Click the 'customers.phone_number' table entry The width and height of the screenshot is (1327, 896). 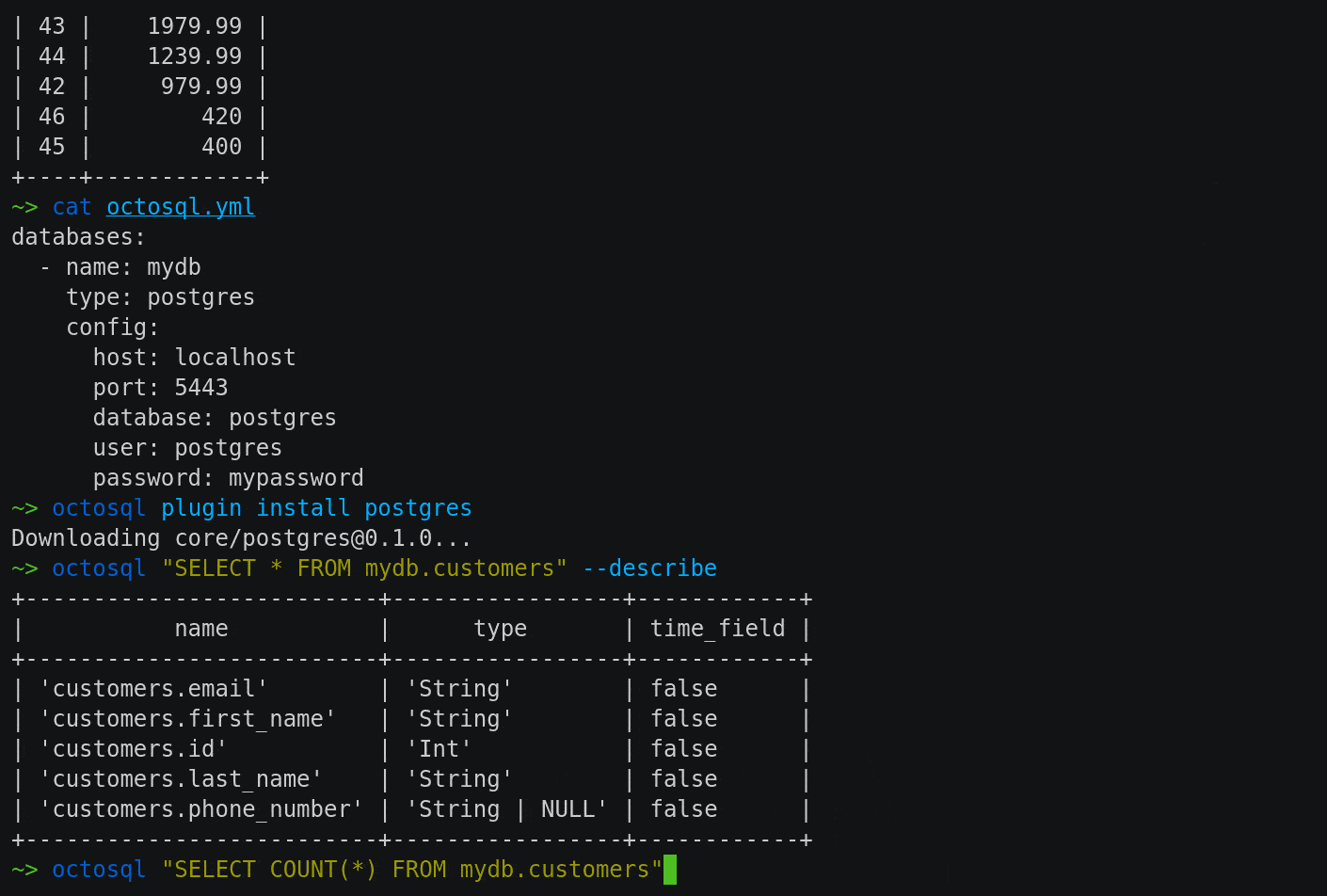[201, 808]
